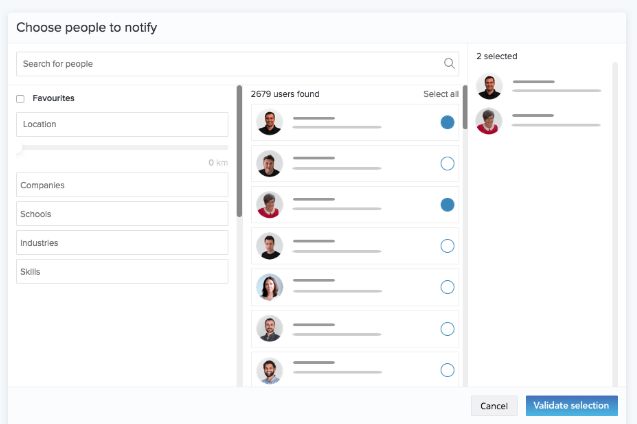Click Select all users link

(441, 94)
